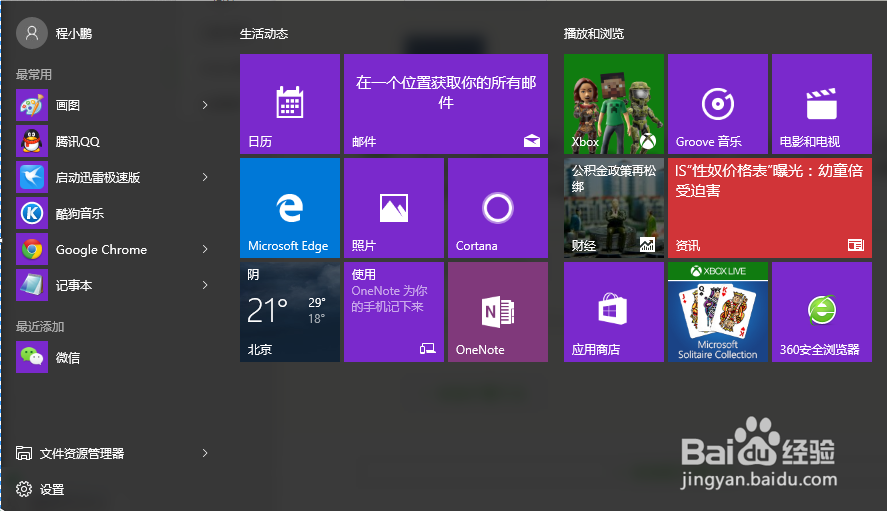The height and width of the screenshot is (511, 887).
Task: Click the 生活动态 group heading
Action: [x=264, y=34]
